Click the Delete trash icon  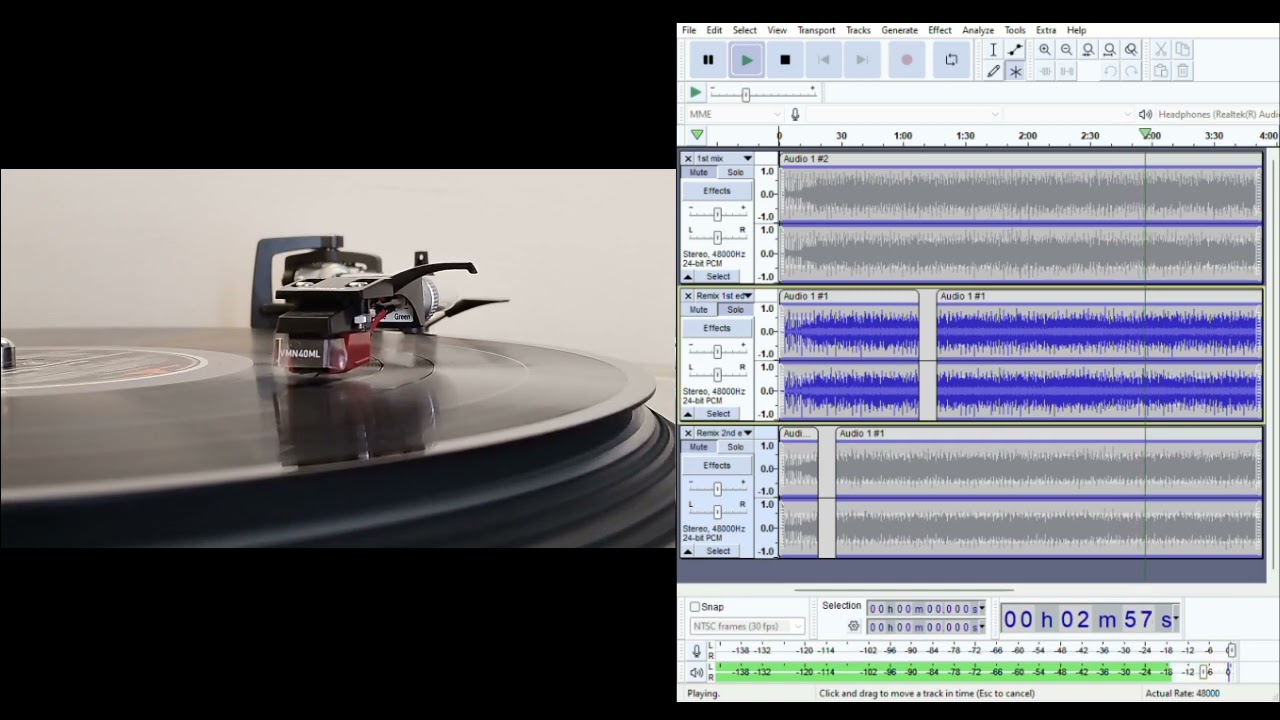pos(1183,71)
